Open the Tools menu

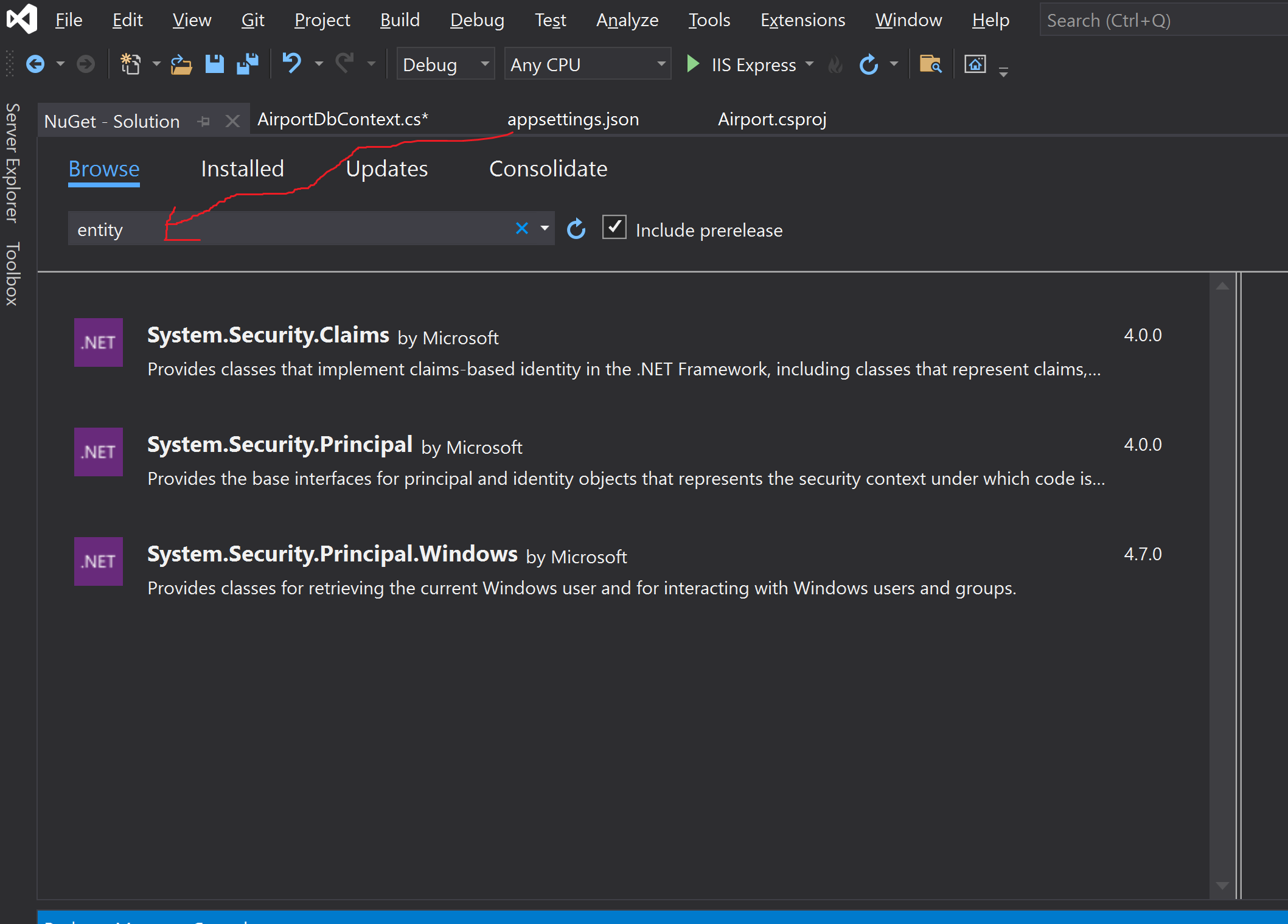coord(709,20)
